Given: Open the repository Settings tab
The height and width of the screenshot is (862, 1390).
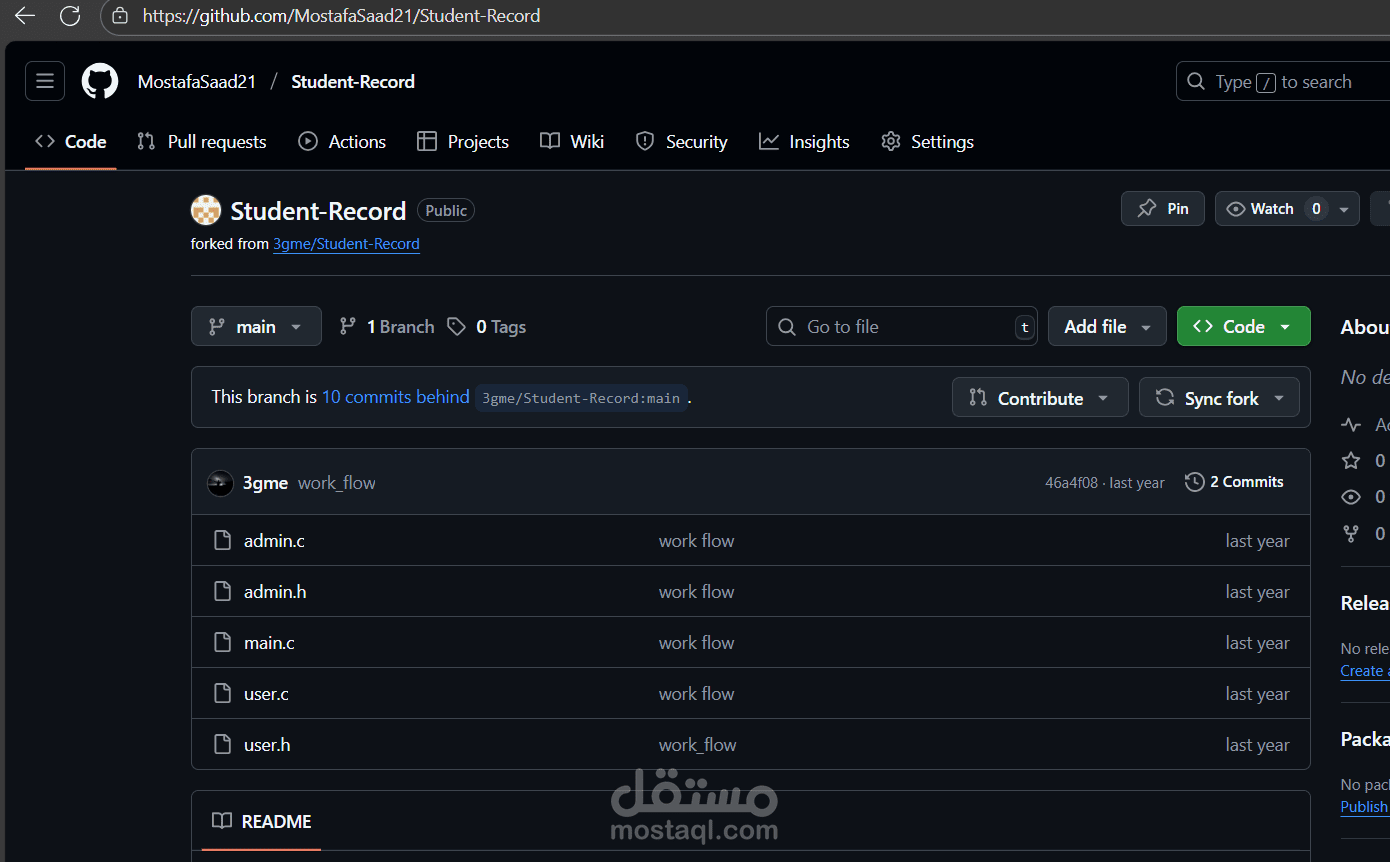Looking at the screenshot, I should 927,142.
